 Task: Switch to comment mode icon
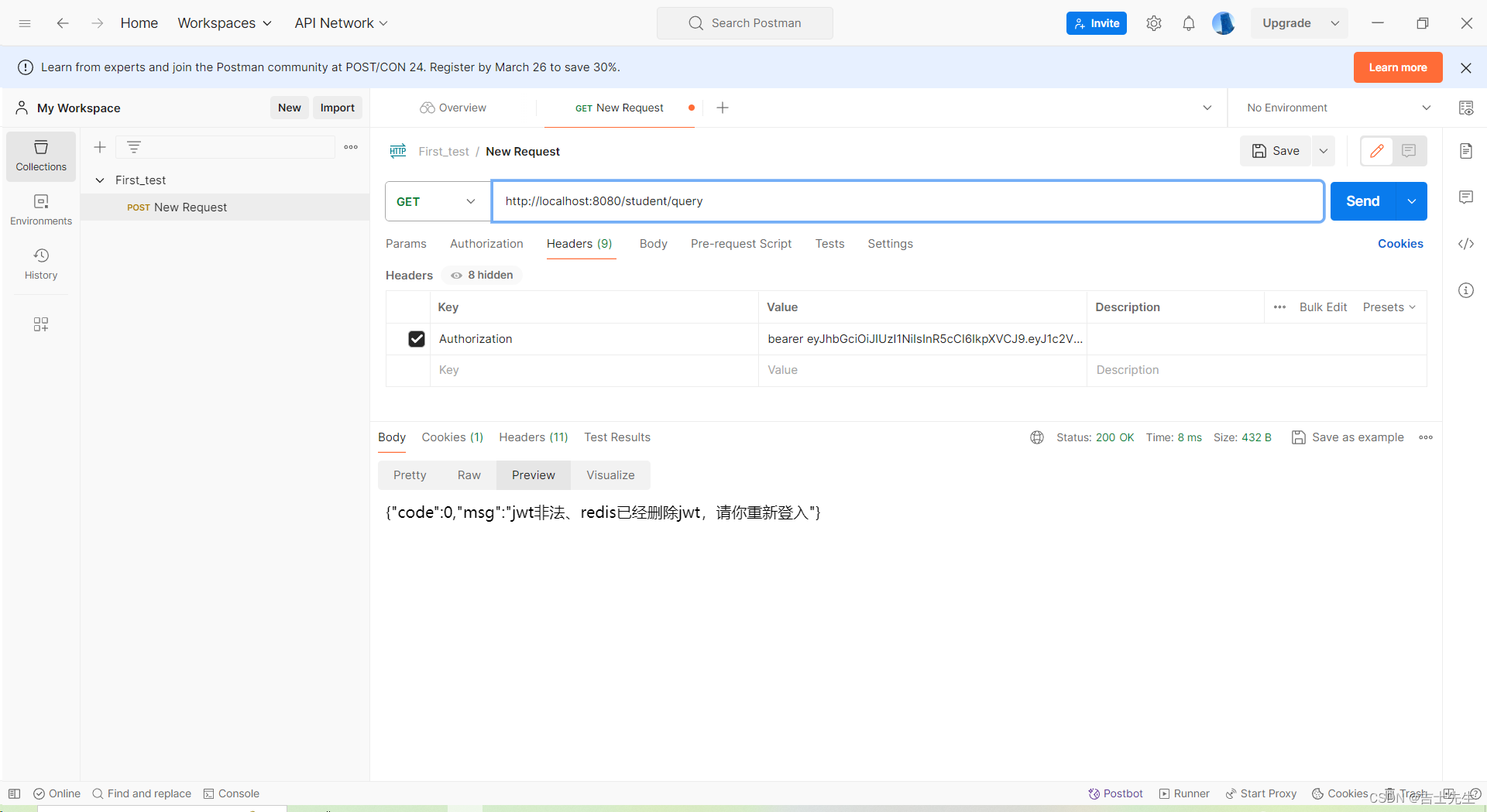pyautogui.click(x=1409, y=151)
